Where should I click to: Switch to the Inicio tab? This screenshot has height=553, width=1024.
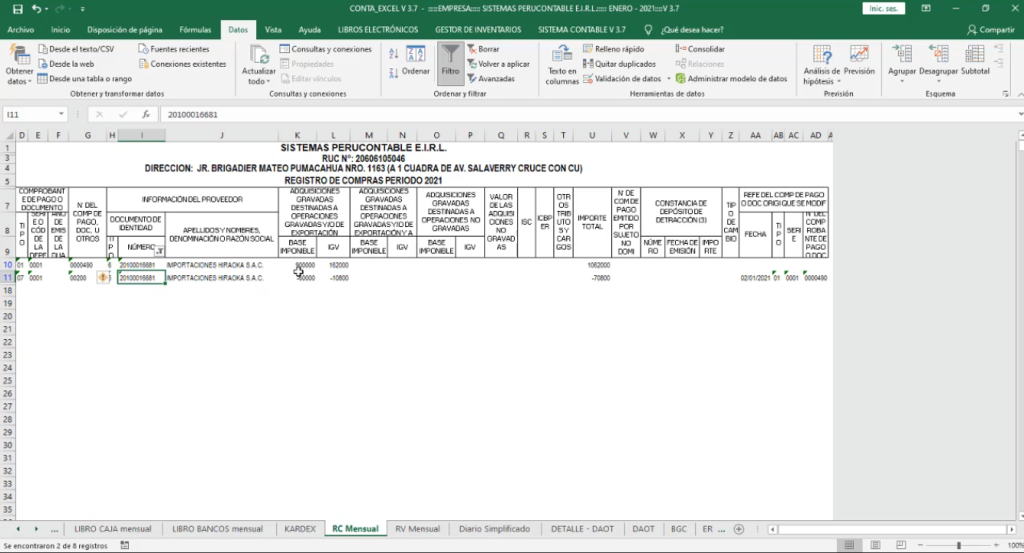(60, 29)
